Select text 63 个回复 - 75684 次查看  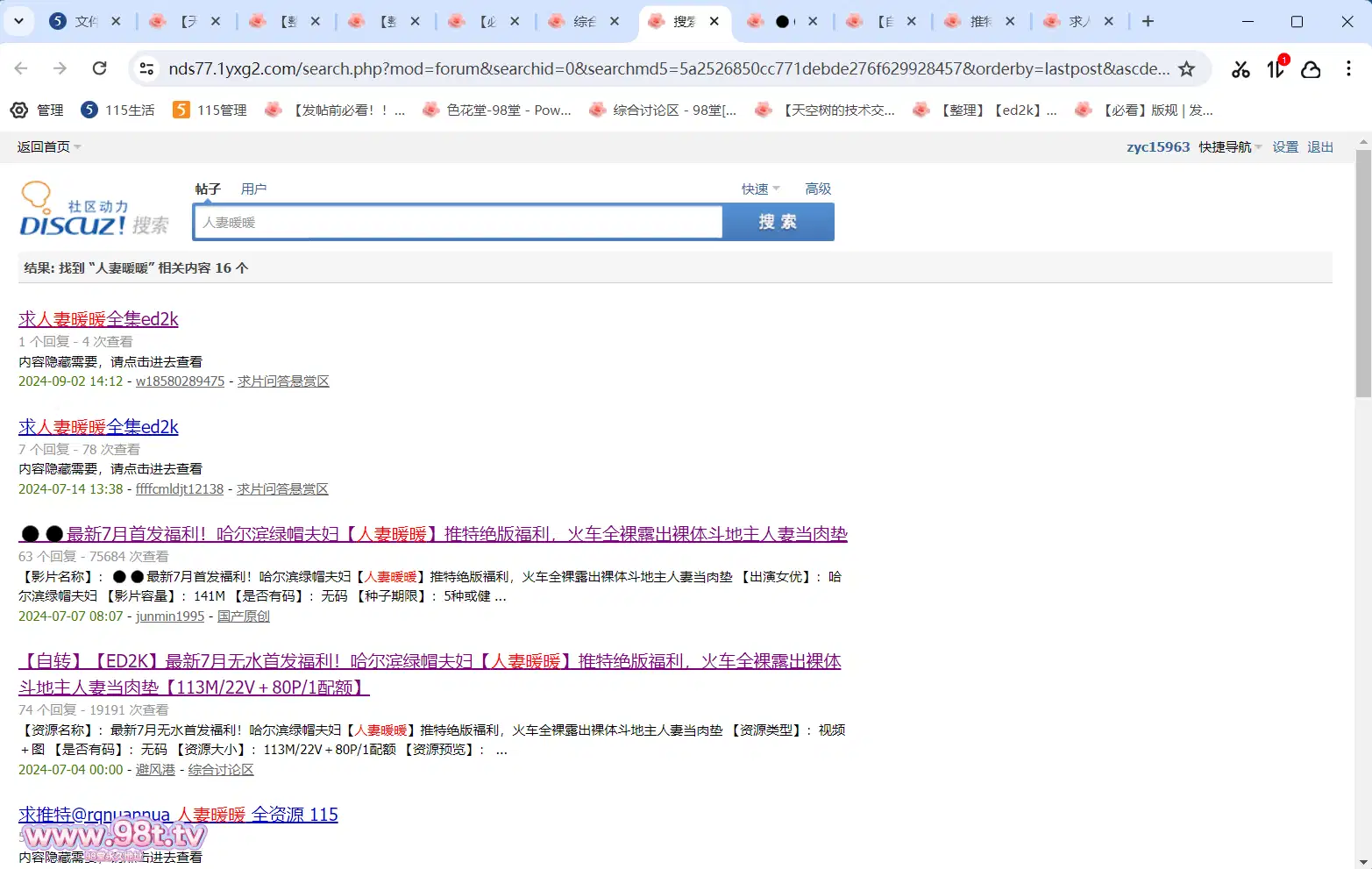click(x=94, y=557)
